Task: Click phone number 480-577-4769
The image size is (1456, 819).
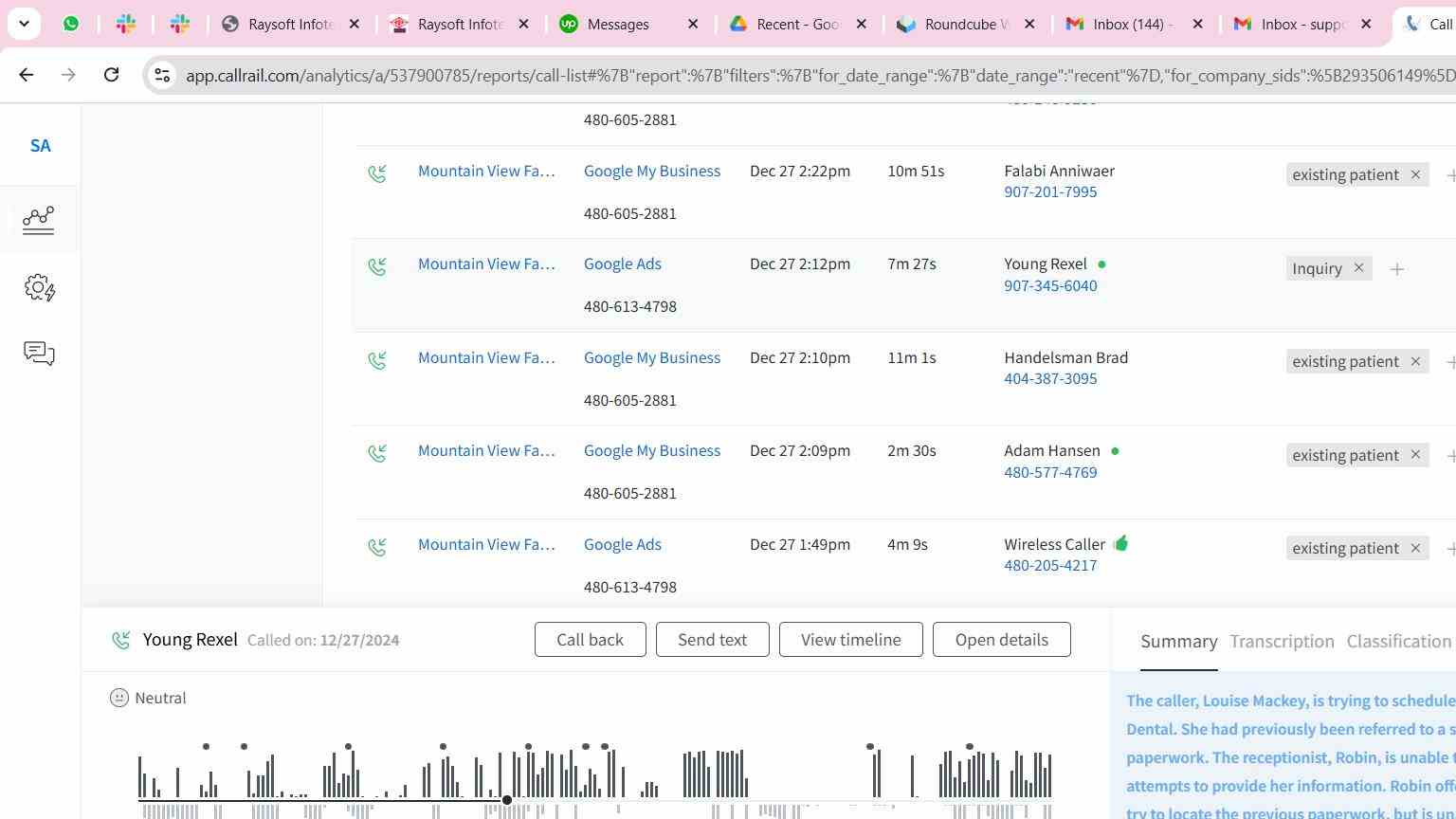Action: click(1050, 472)
